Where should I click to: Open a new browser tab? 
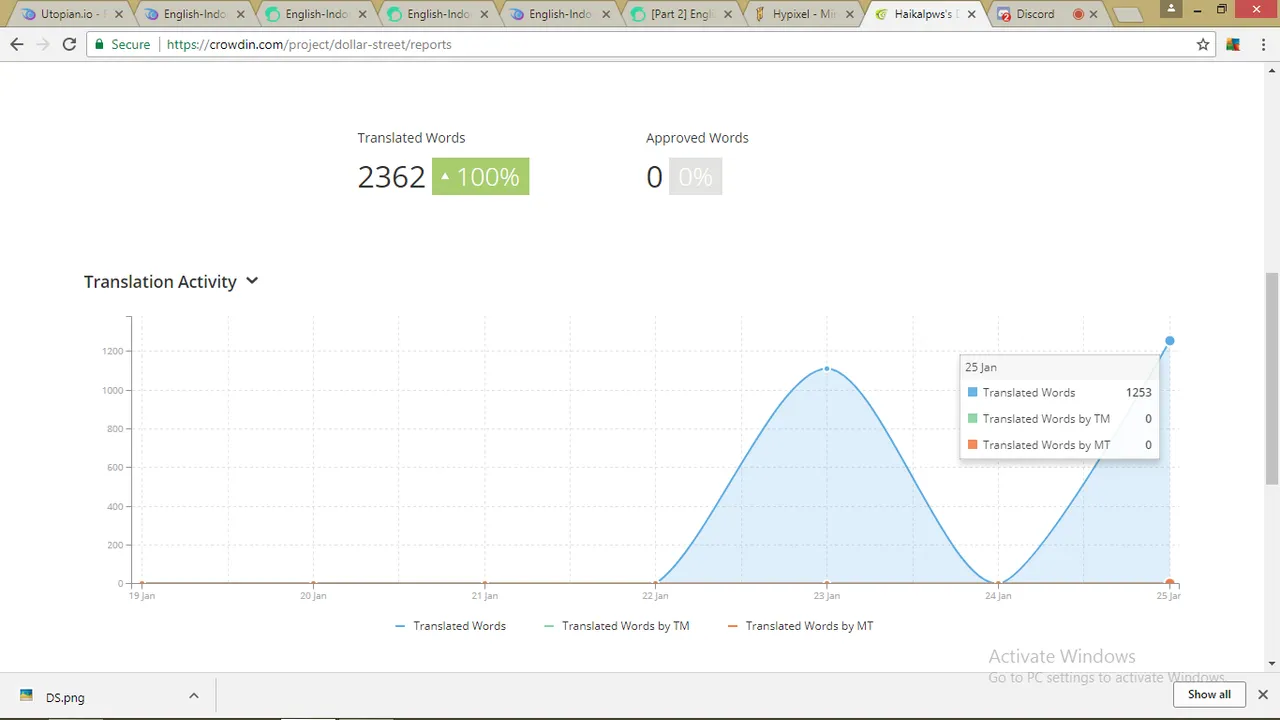[1127, 14]
